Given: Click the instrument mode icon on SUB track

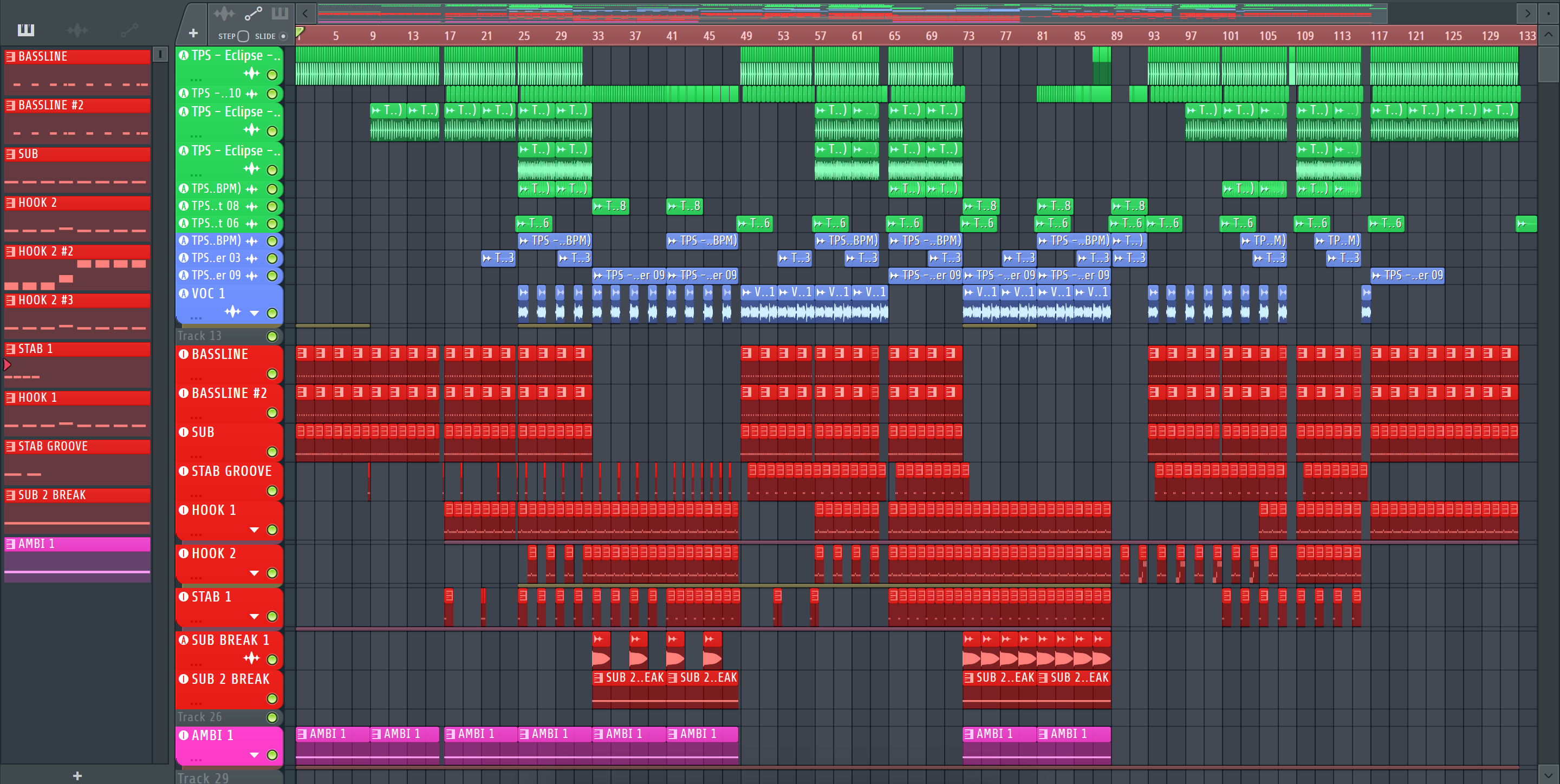Looking at the screenshot, I should point(184,432).
